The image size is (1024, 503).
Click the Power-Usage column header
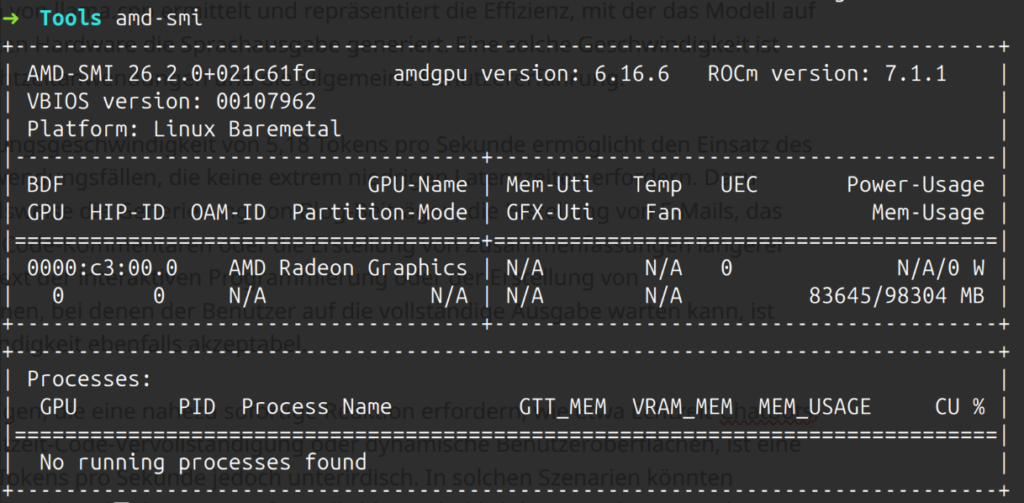pyautogui.click(x=915, y=185)
